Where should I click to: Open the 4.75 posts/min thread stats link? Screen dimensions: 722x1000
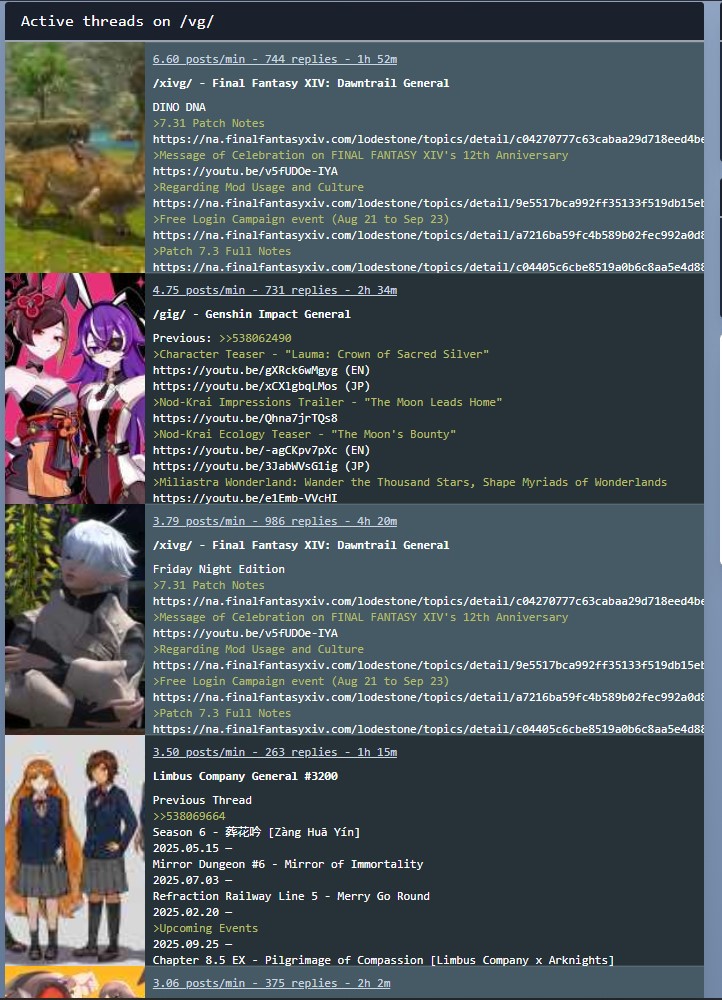275,290
